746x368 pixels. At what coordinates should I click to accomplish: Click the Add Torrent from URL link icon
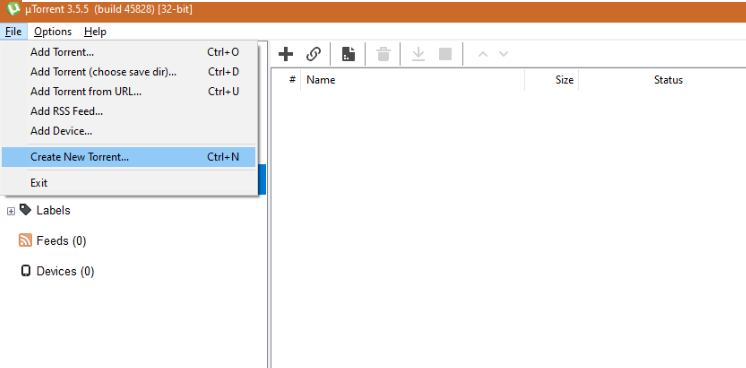pos(313,54)
